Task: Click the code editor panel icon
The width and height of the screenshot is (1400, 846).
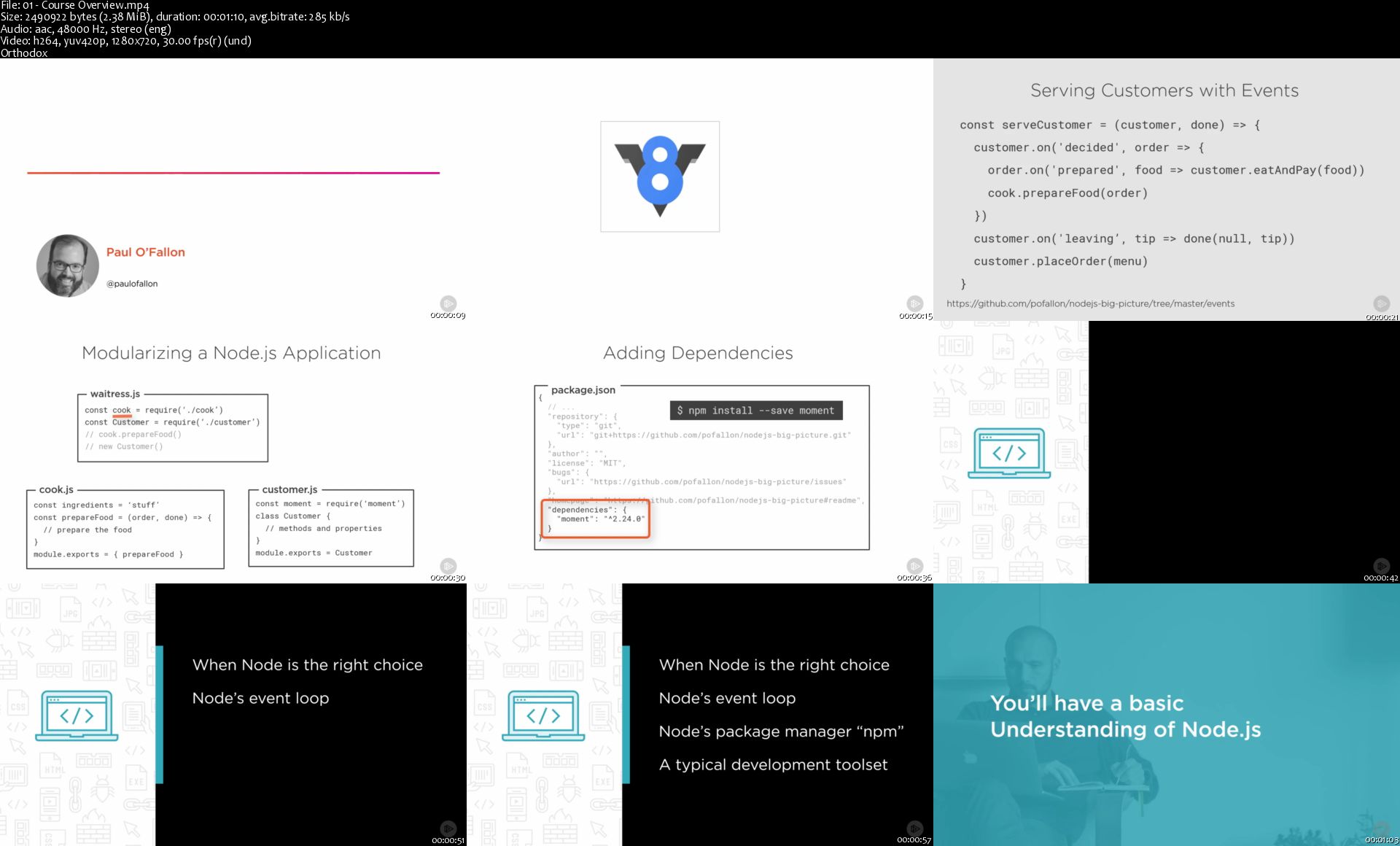Action: pos(1008,455)
